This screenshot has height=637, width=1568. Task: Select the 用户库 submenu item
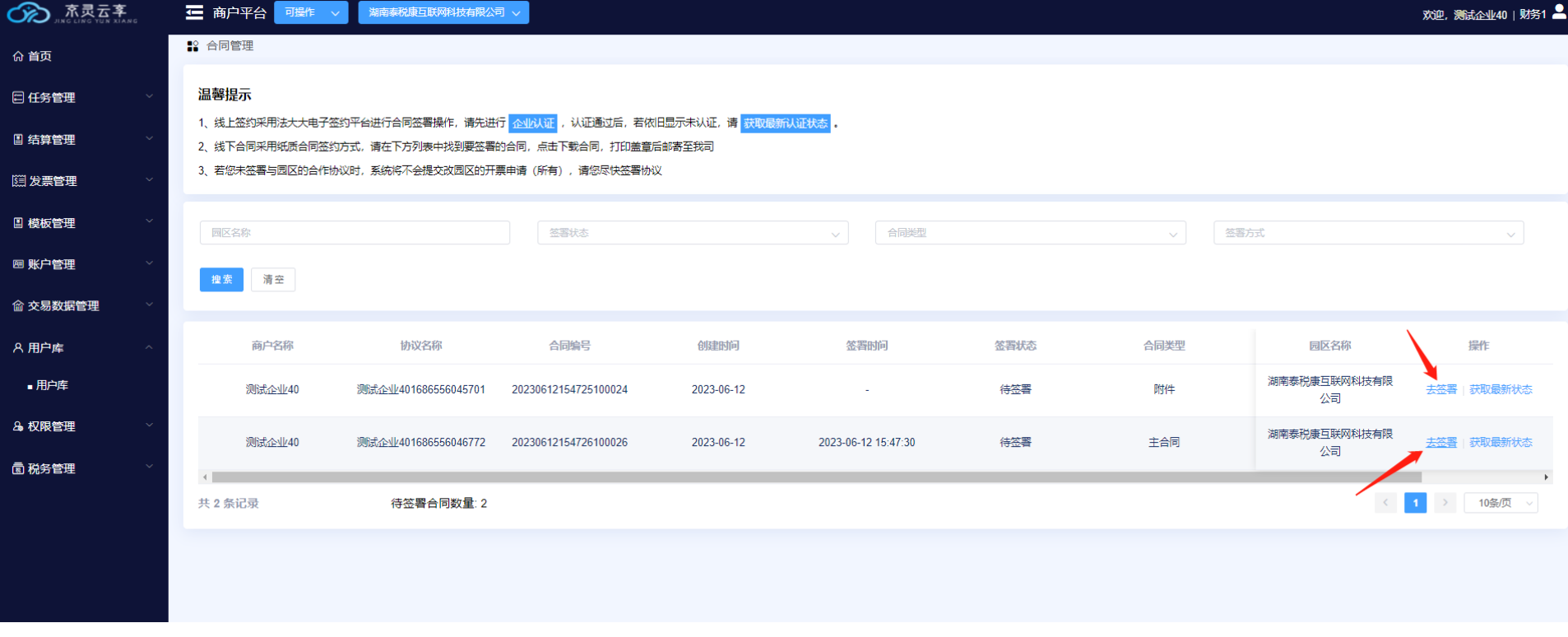tap(52, 385)
